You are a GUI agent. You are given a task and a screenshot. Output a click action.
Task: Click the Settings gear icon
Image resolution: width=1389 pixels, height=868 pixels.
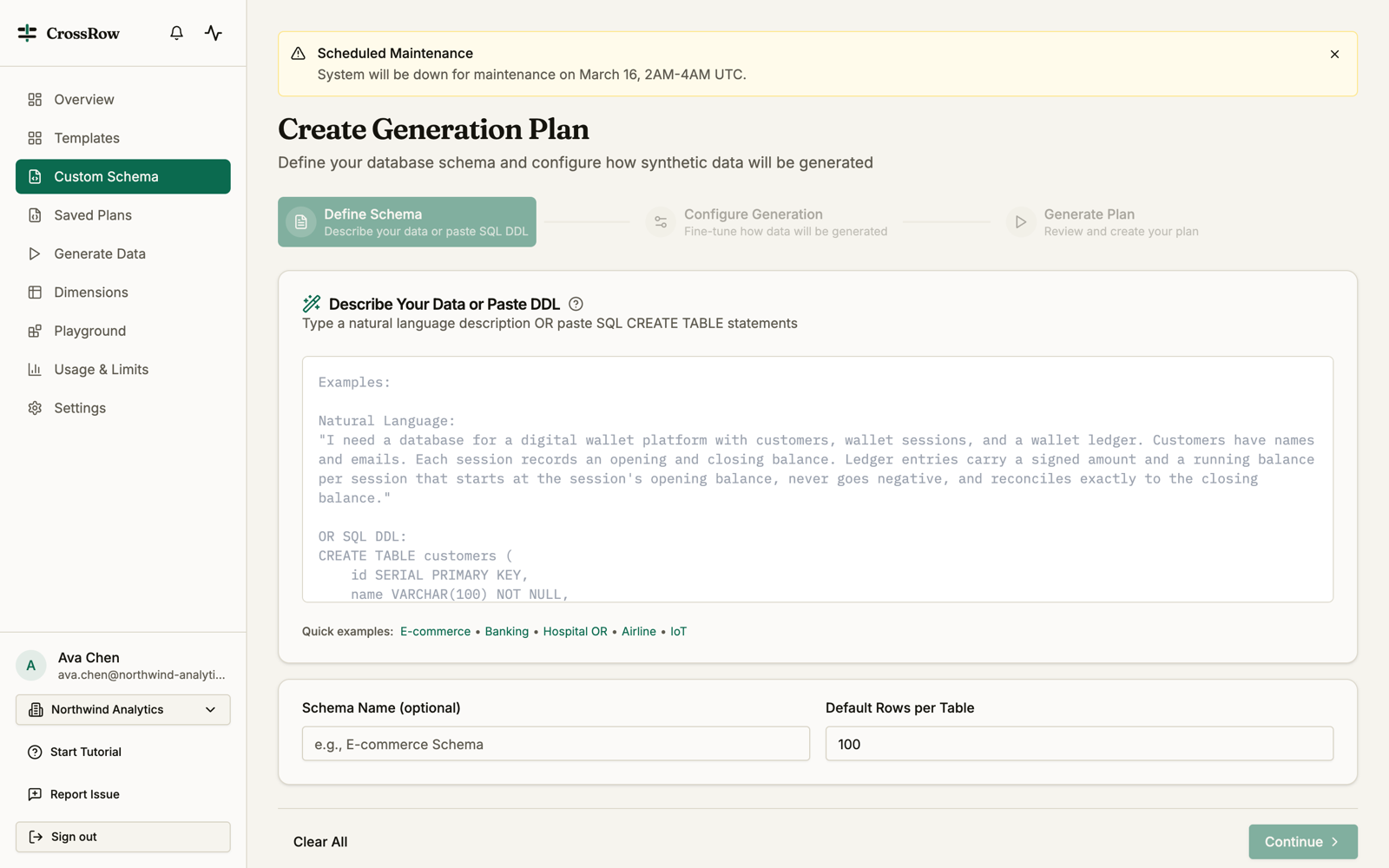coord(35,408)
